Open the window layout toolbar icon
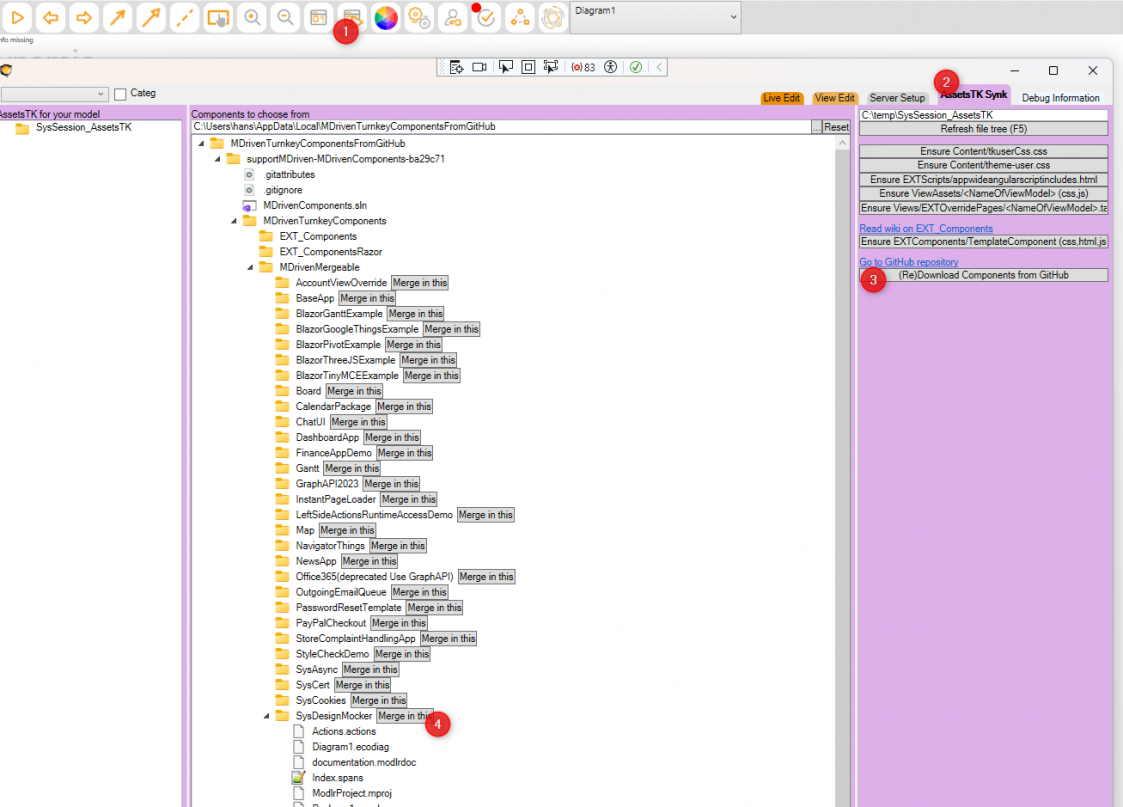The width and height of the screenshot is (1123, 807). 319,17
